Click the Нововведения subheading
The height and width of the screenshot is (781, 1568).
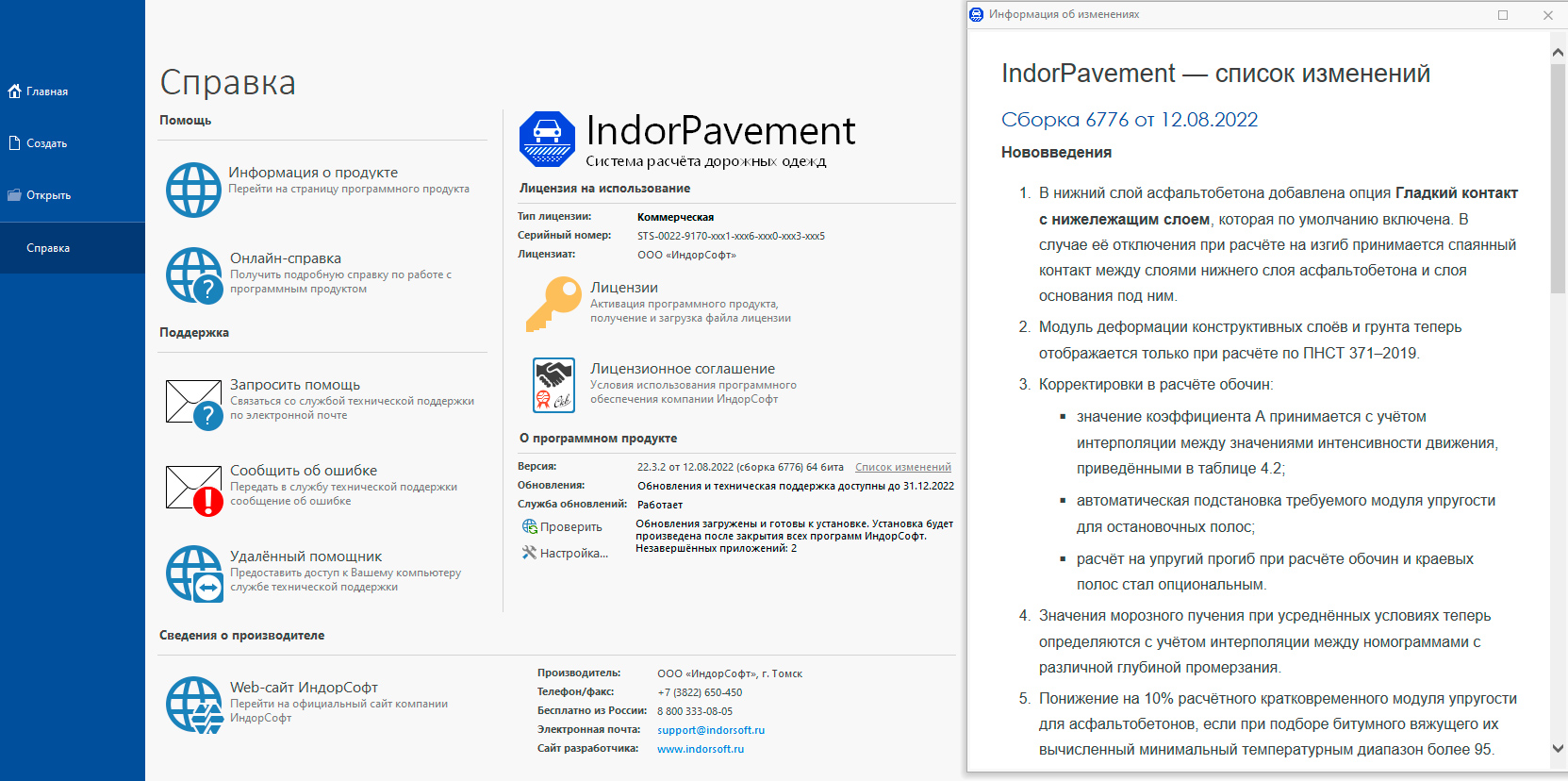point(1056,152)
